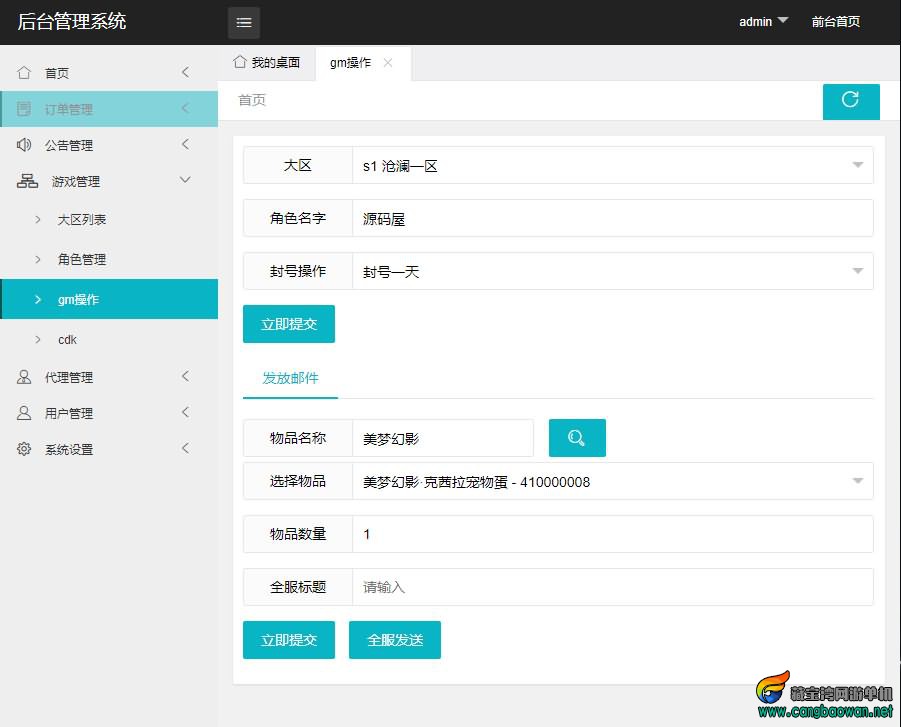
Task: Click the refresh icon button
Action: click(x=851, y=100)
